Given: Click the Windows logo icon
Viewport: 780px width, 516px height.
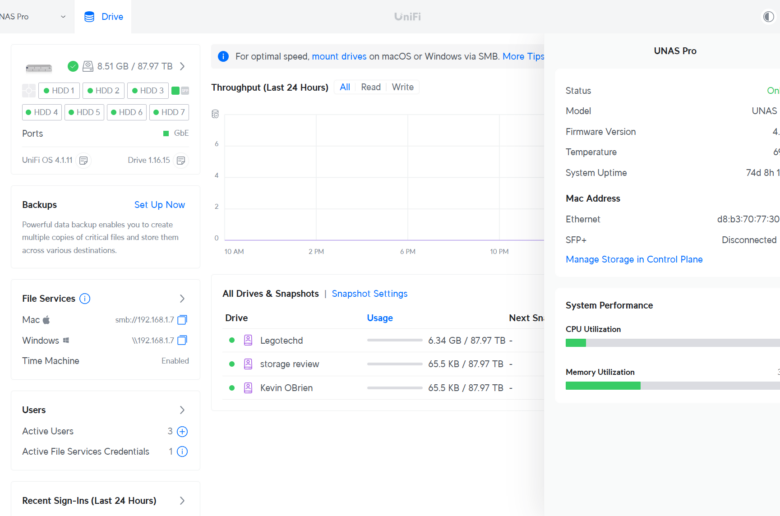Looking at the screenshot, I should tap(66, 340).
